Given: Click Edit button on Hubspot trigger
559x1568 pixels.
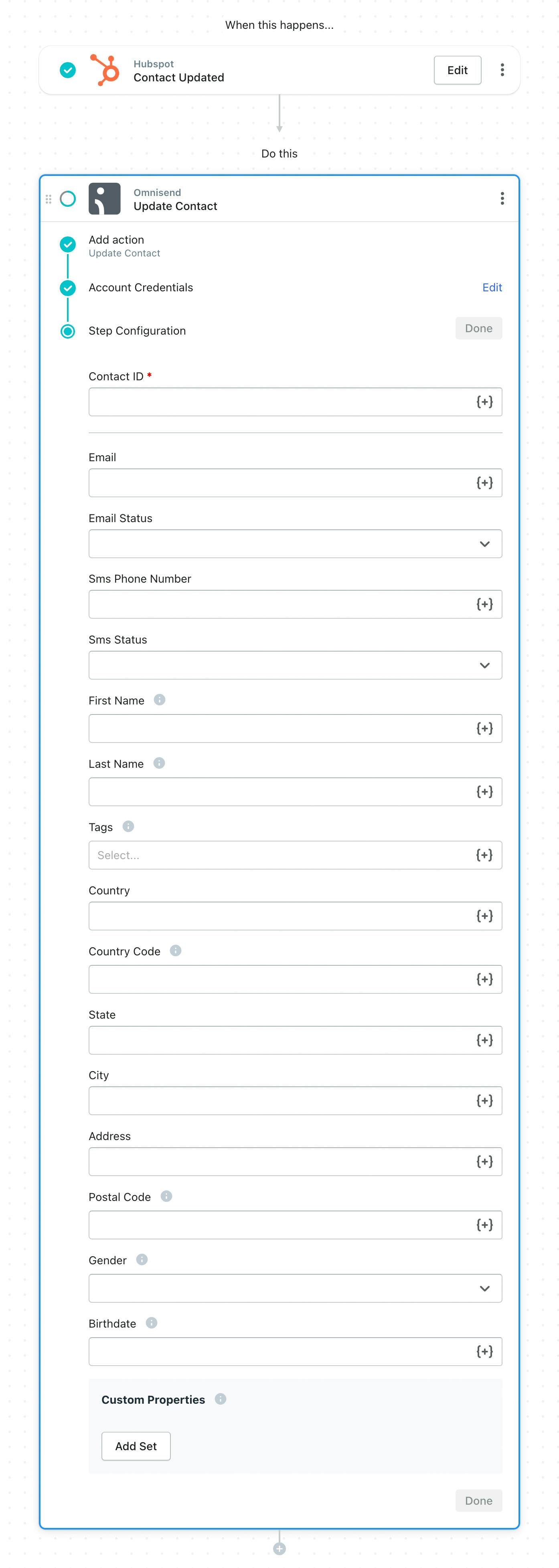Looking at the screenshot, I should tap(457, 70).
